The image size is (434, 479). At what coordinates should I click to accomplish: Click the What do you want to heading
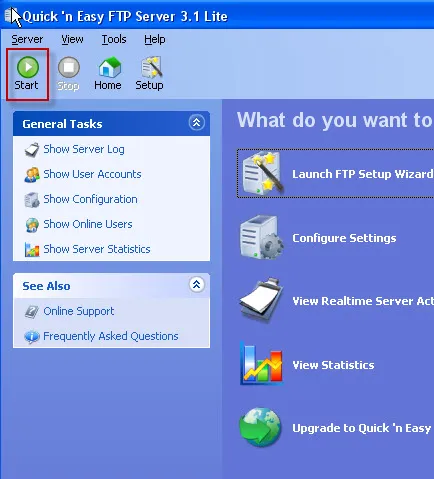click(x=335, y=120)
